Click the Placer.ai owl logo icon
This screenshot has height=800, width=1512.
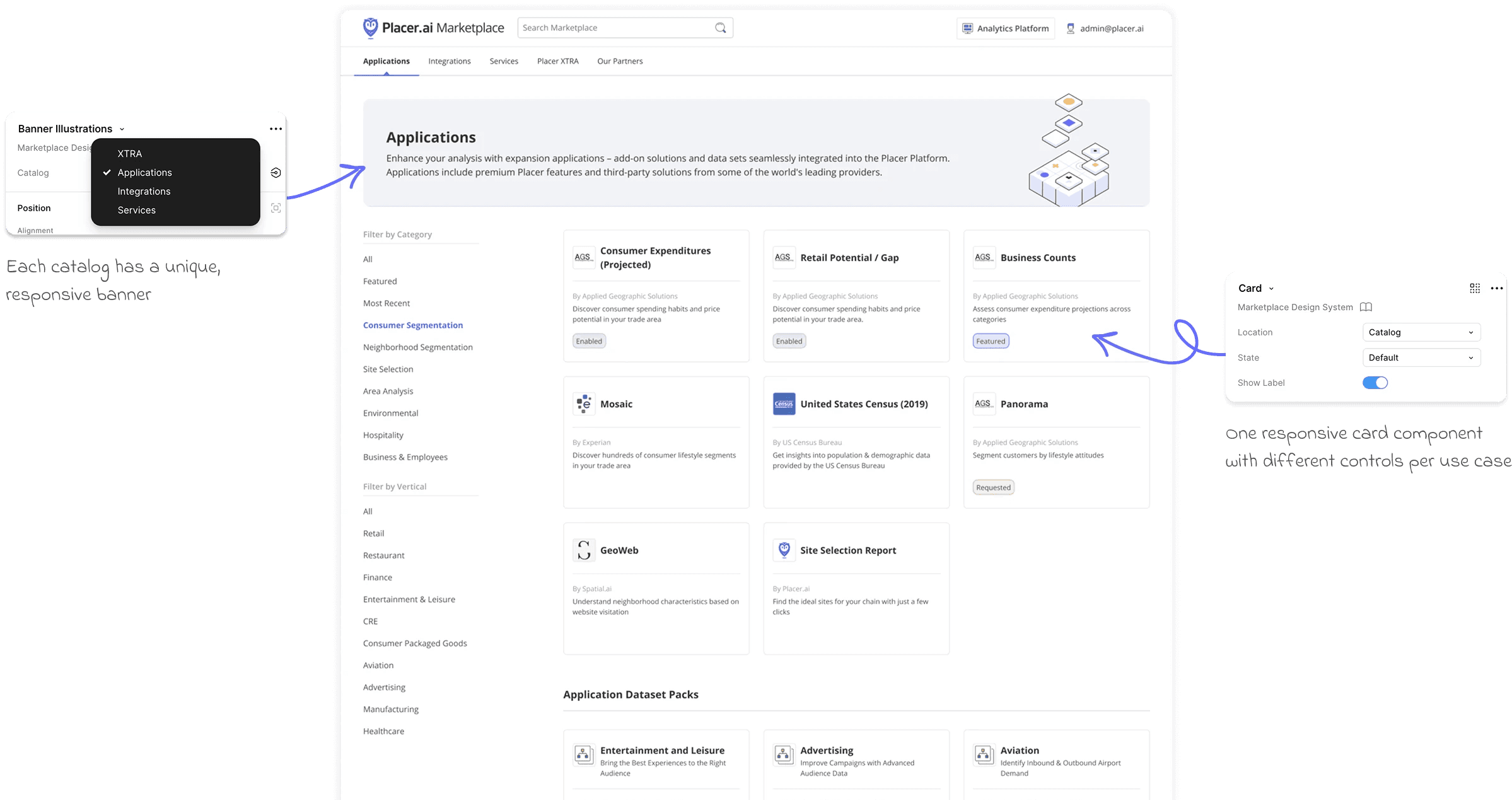[370, 28]
